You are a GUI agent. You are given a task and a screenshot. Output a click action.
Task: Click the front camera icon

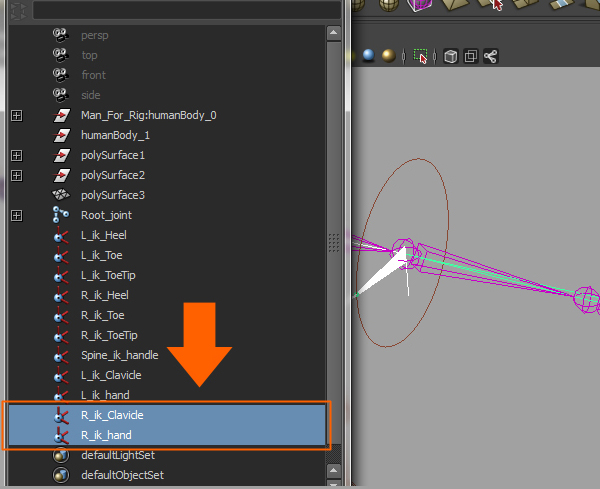pos(60,75)
